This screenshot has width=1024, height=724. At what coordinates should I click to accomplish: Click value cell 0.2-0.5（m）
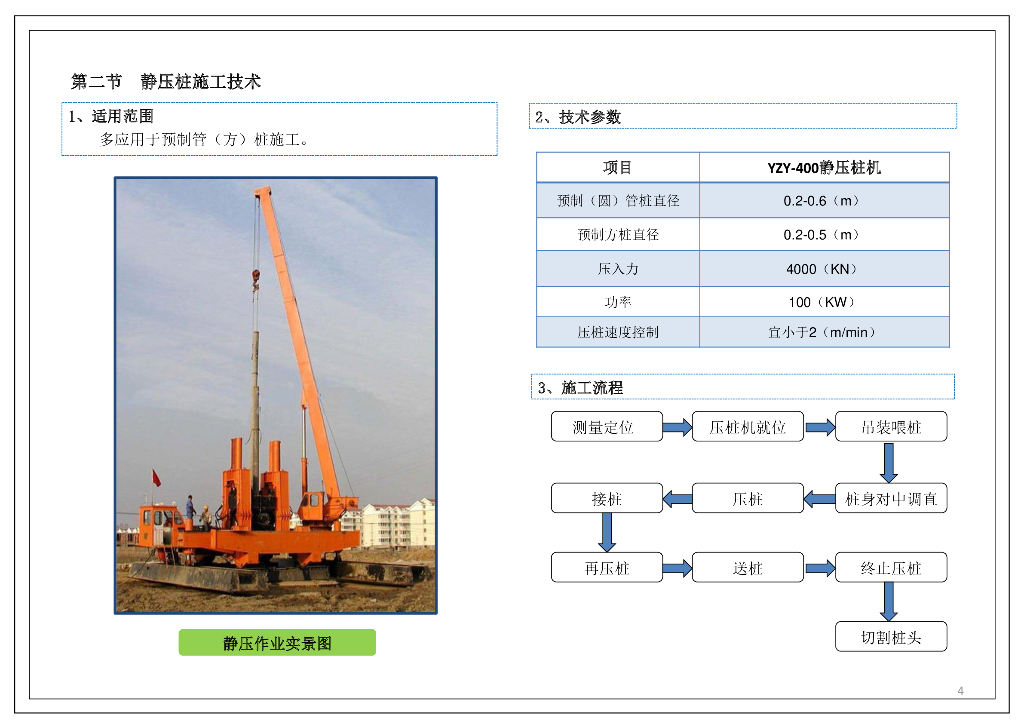824,234
